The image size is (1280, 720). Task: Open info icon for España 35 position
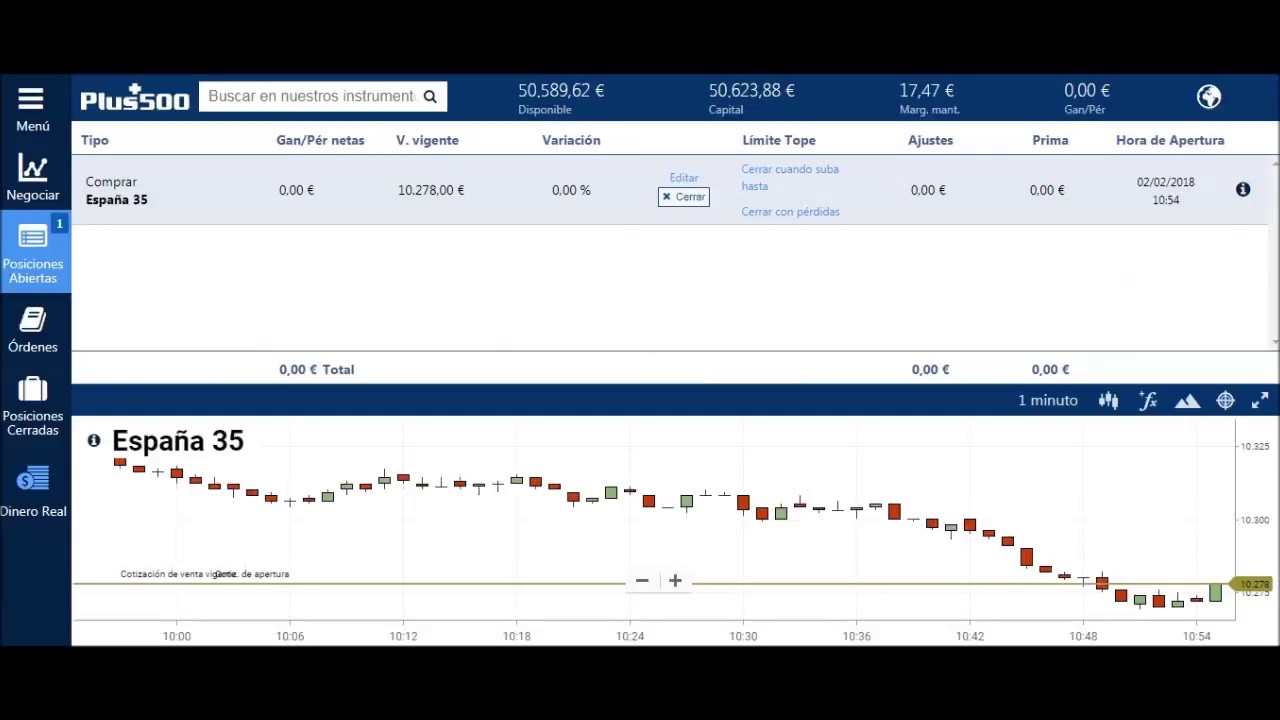1243,189
